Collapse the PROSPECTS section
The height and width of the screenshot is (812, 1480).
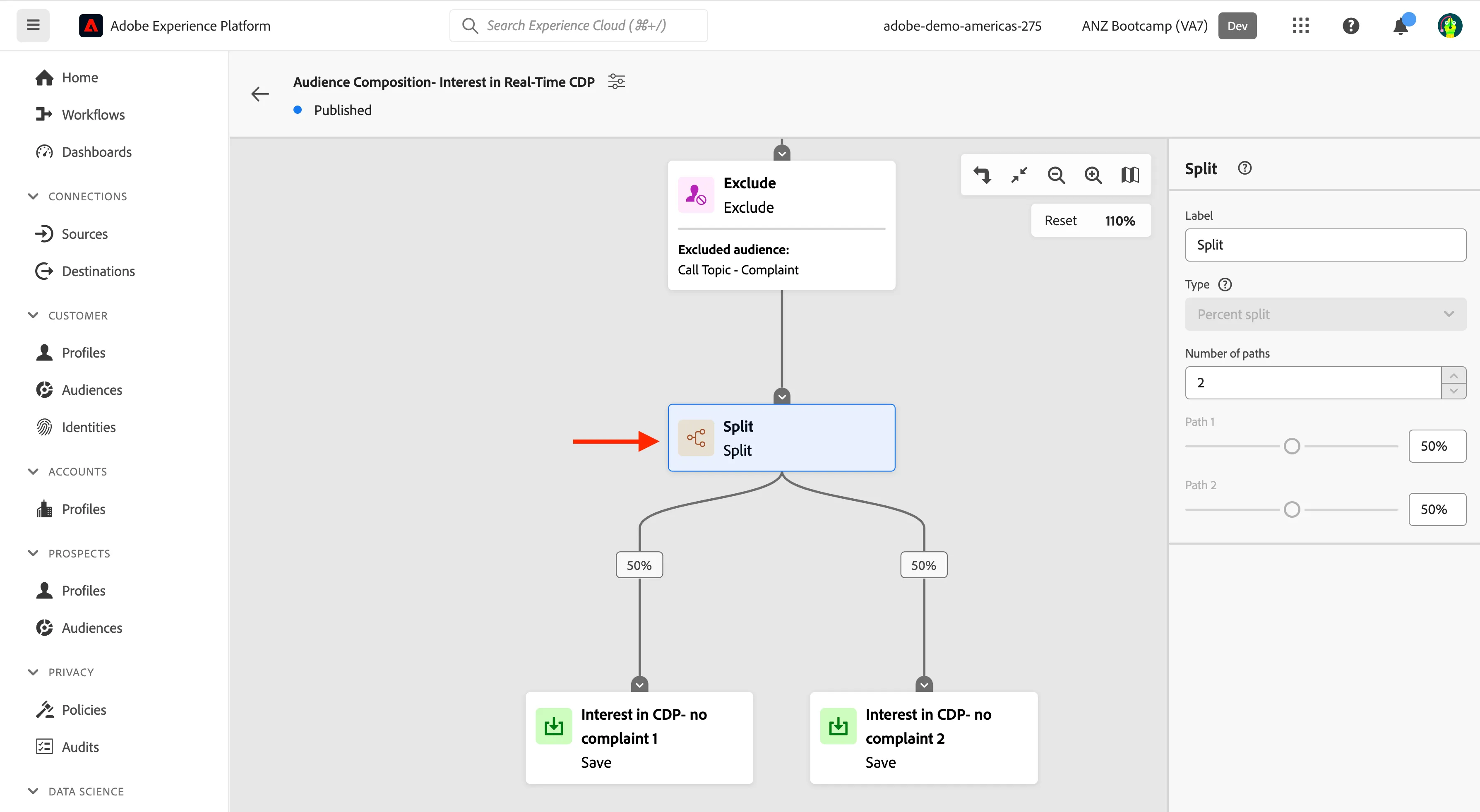(34, 553)
